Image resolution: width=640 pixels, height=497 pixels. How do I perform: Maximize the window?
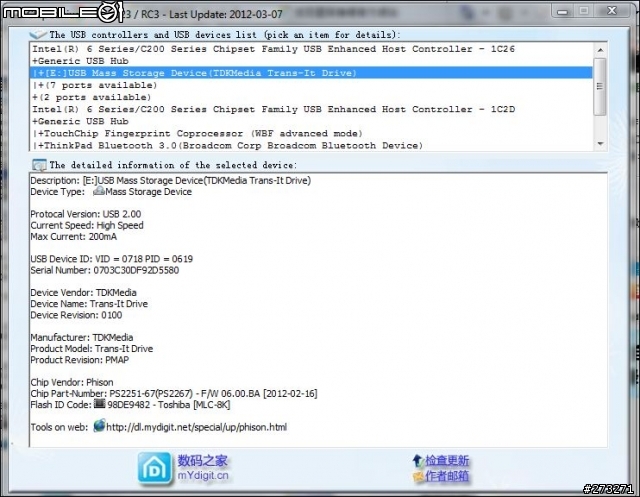584,11
